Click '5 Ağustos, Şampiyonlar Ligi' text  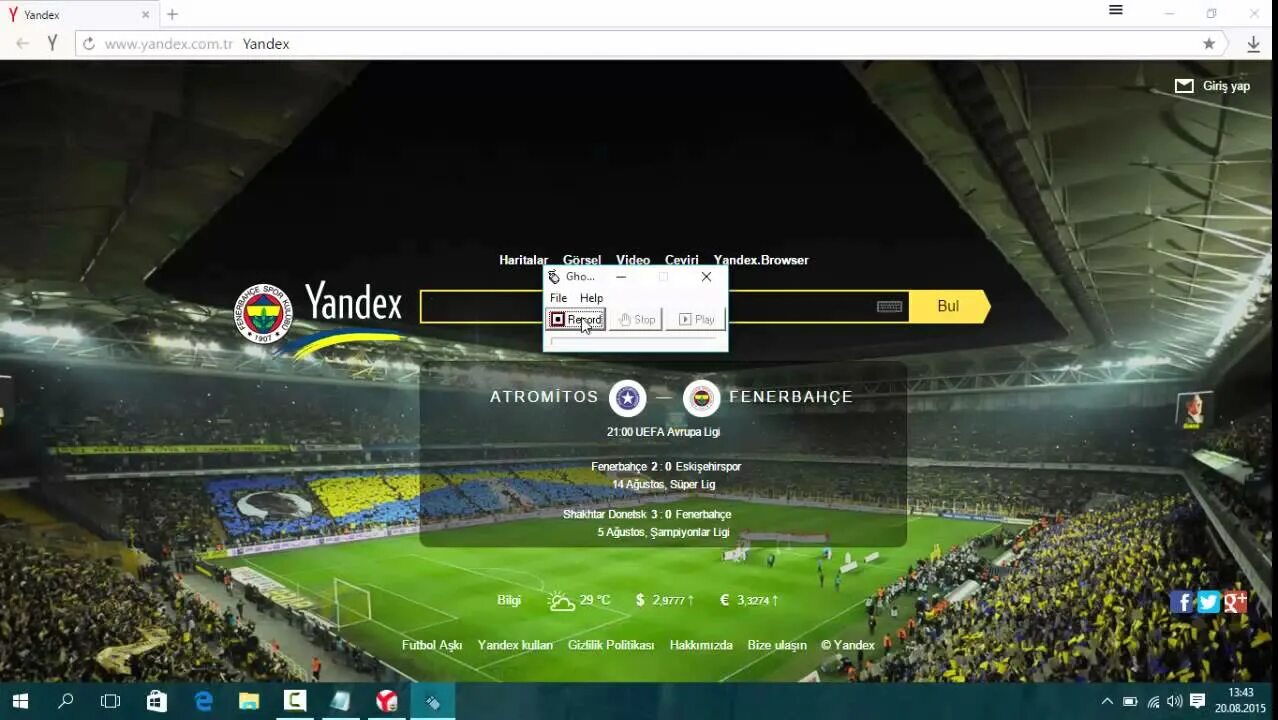pos(664,532)
